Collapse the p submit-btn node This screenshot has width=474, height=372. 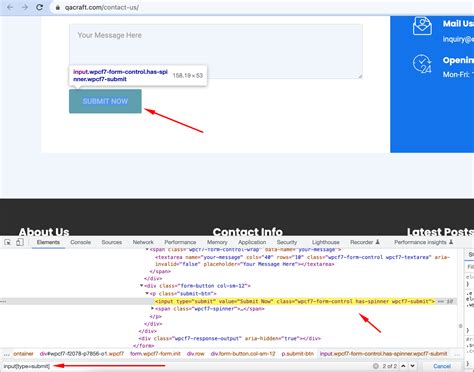147,293
